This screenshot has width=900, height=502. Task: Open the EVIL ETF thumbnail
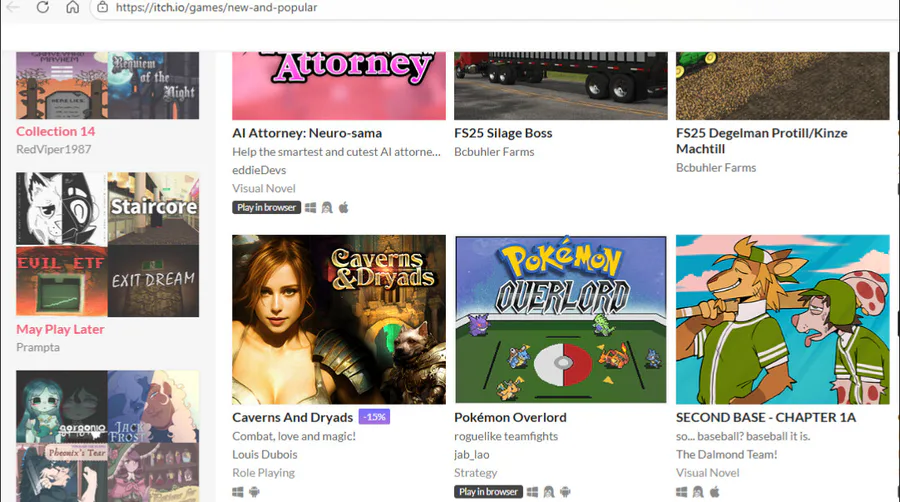tap(61, 281)
